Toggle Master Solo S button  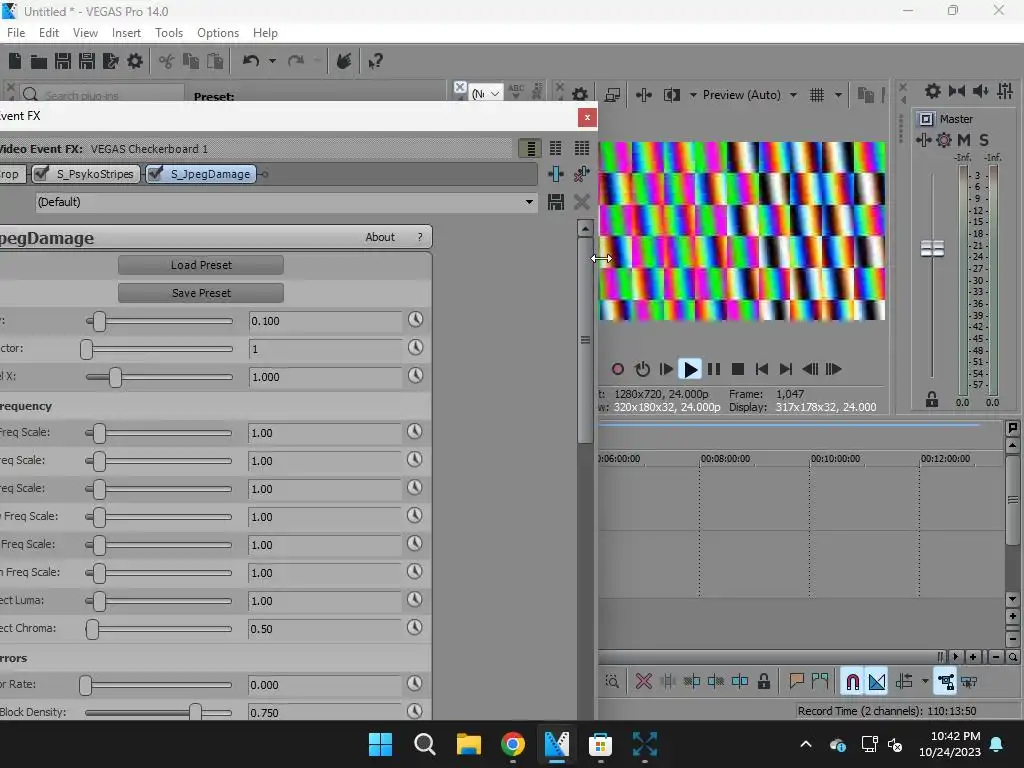pyautogui.click(x=984, y=140)
